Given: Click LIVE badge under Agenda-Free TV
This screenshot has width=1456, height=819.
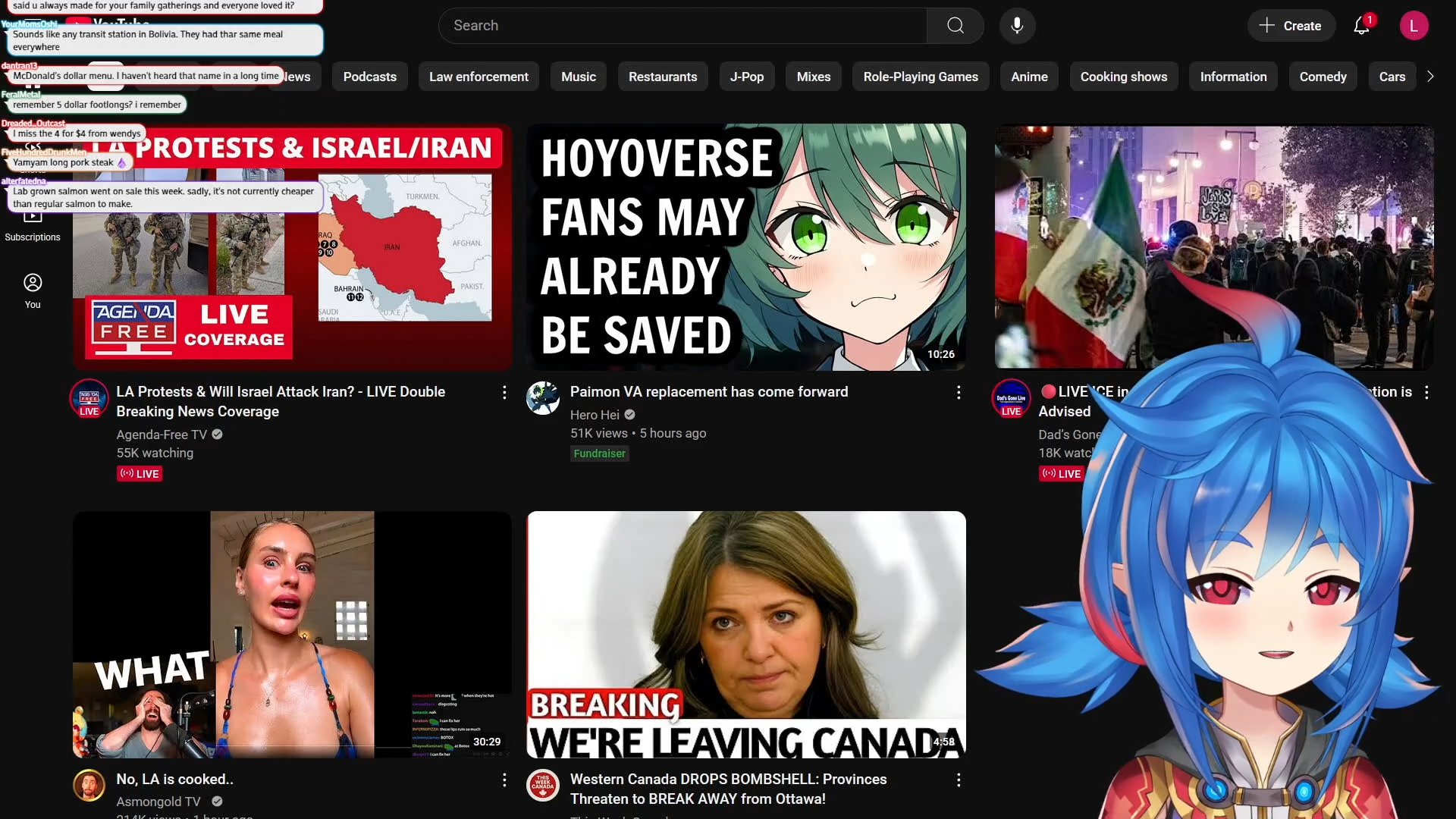Looking at the screenshot, I should (140, 474).
